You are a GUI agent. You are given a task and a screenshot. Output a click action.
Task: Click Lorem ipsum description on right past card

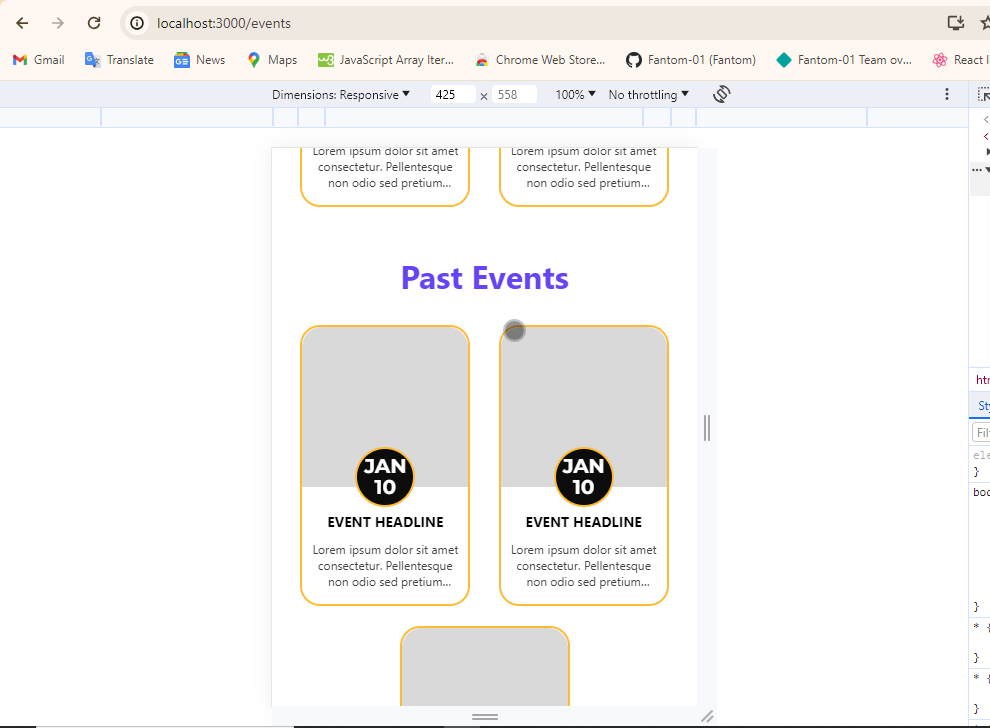583,566
